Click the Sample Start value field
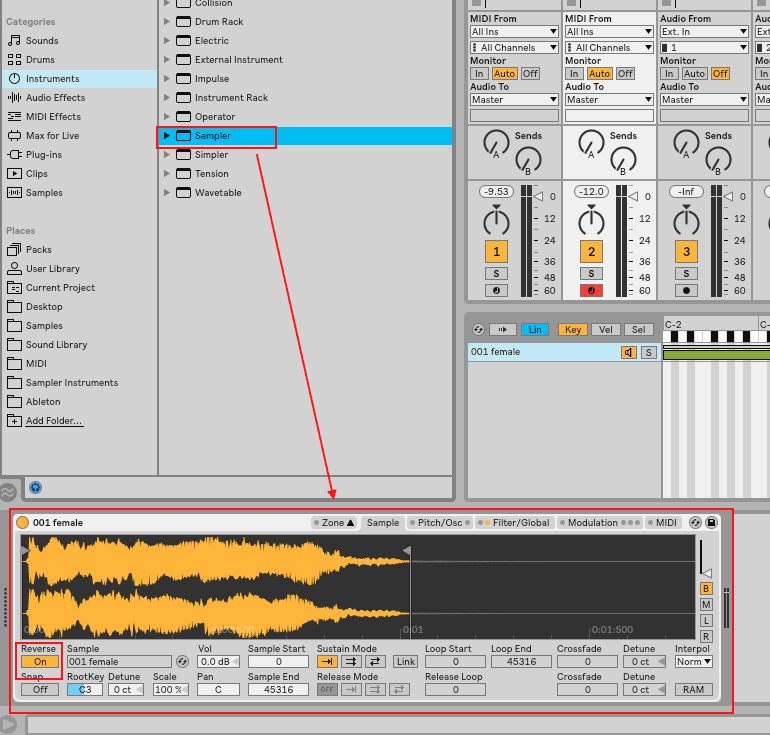The image size is (770, 735). tap(278, 661)
